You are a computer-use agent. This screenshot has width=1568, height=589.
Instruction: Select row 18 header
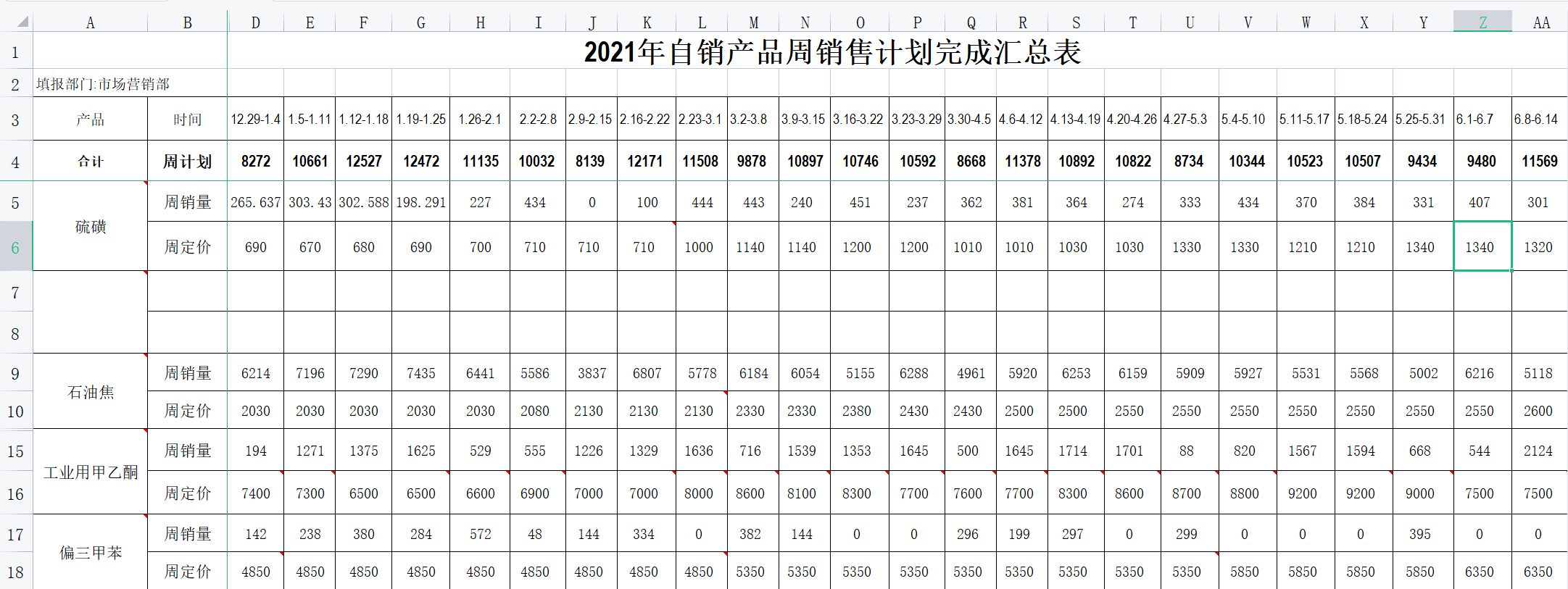point(16,572)
